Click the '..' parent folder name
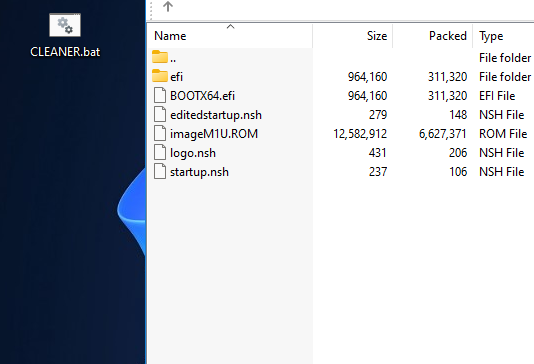 click(173, 61)
